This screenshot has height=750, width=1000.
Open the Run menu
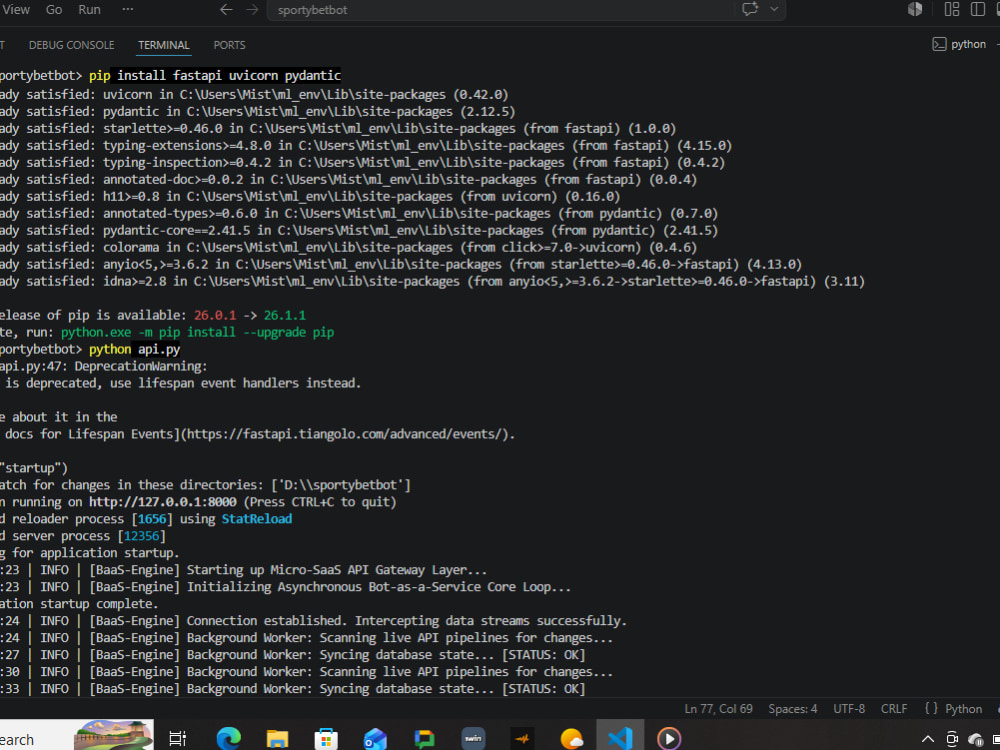point(89,10)
